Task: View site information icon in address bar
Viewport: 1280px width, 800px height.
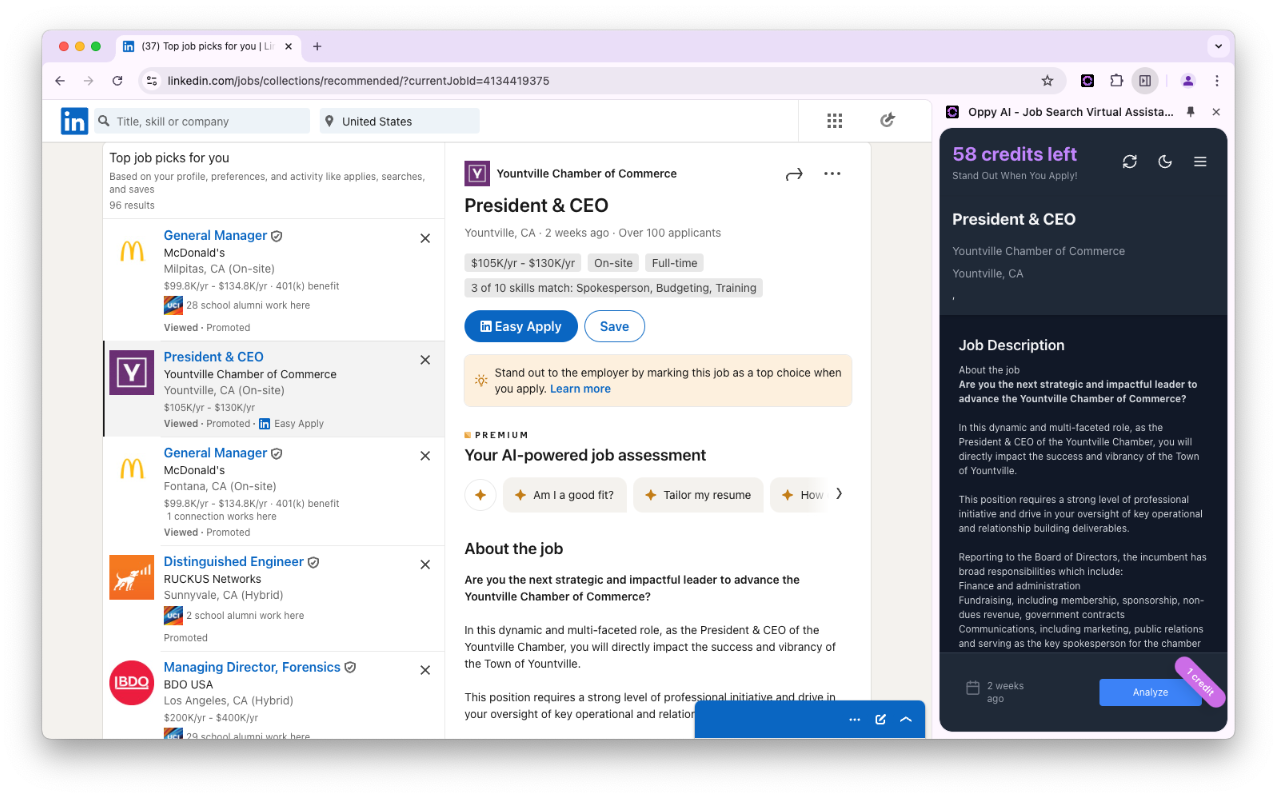Action: tap(151, 81)
